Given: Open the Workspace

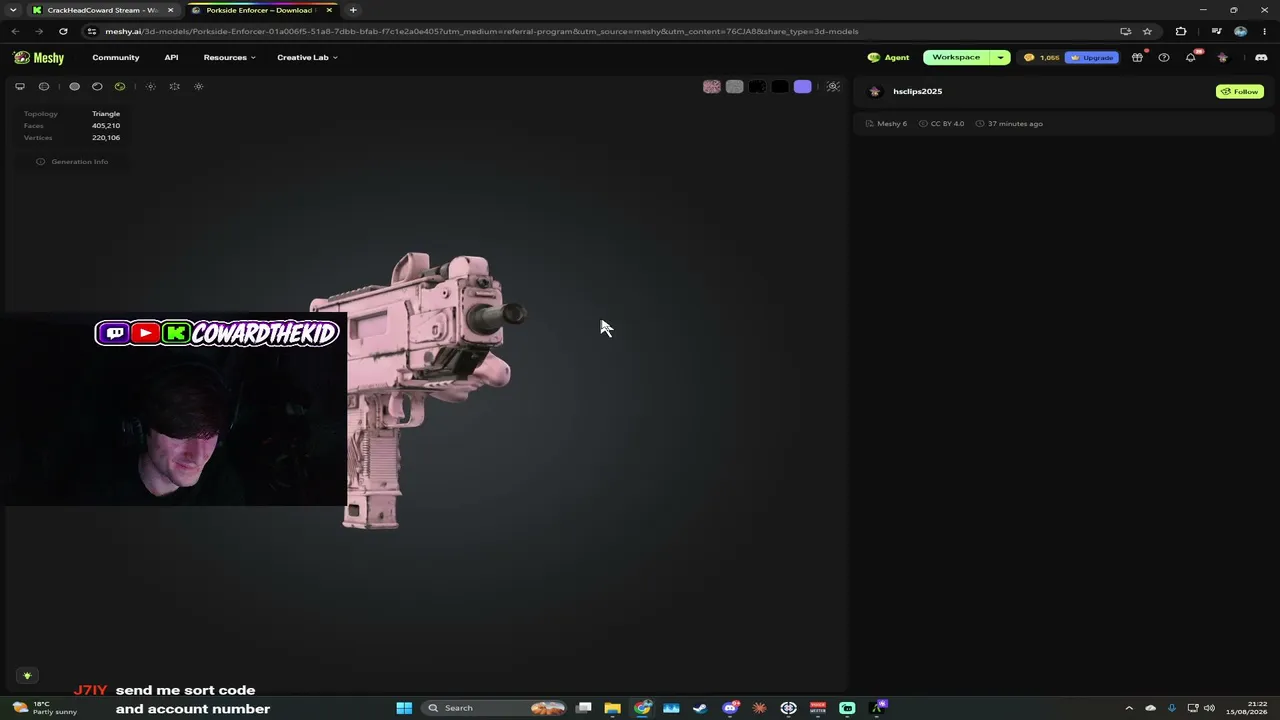Looking at the screenshot, I should tap(956, 58).
